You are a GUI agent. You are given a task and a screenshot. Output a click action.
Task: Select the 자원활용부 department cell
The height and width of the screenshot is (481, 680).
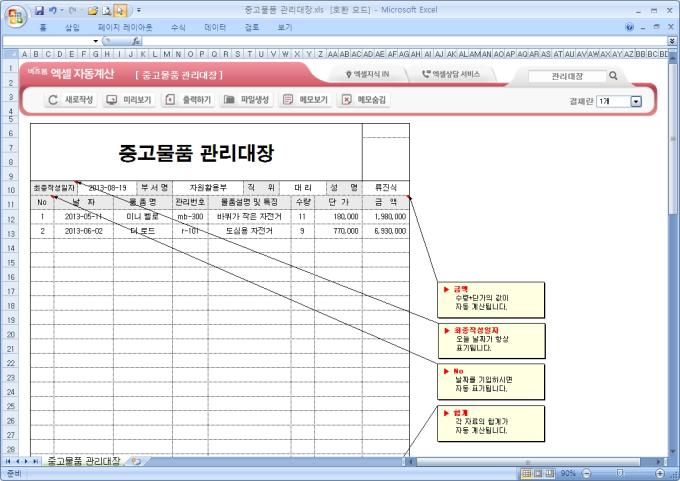coord(208,188)
